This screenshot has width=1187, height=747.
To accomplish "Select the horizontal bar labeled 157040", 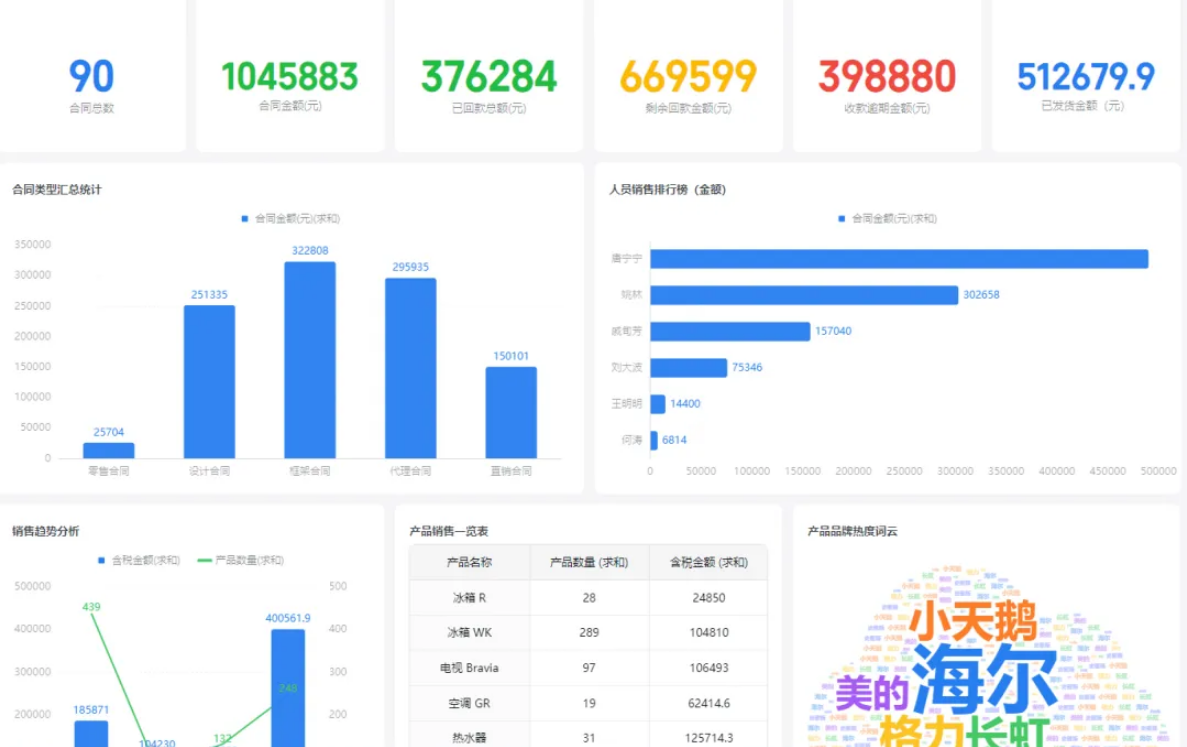I will tap(730, 331).
